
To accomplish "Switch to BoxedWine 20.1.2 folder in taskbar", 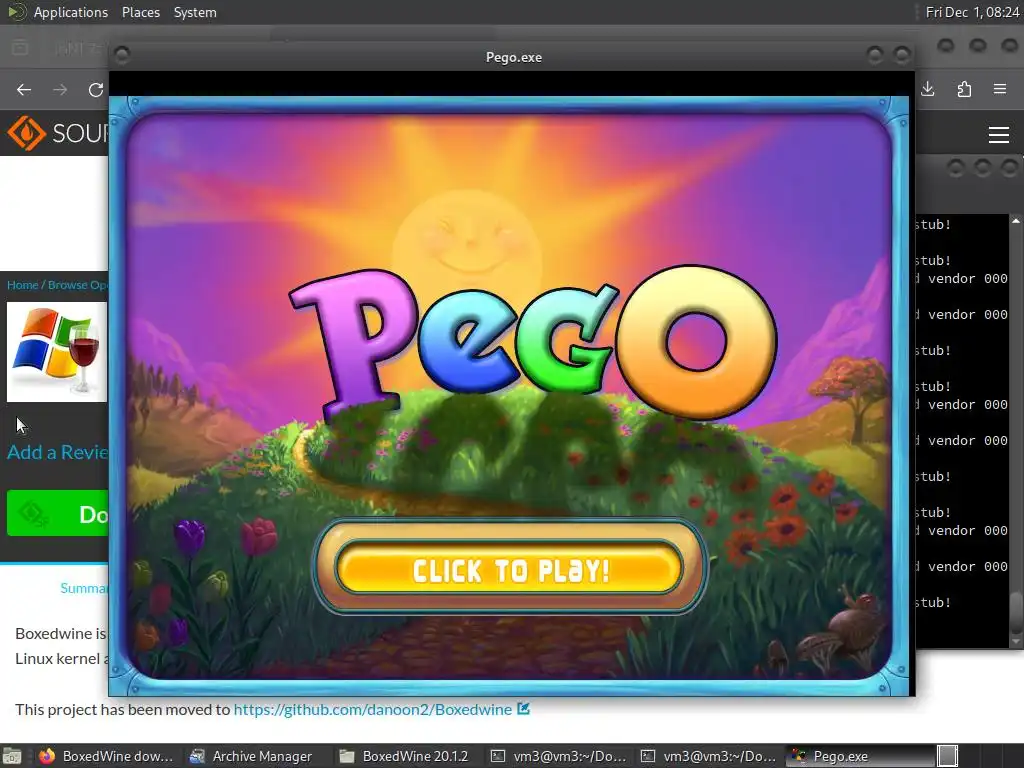I will tap(405, 756).
